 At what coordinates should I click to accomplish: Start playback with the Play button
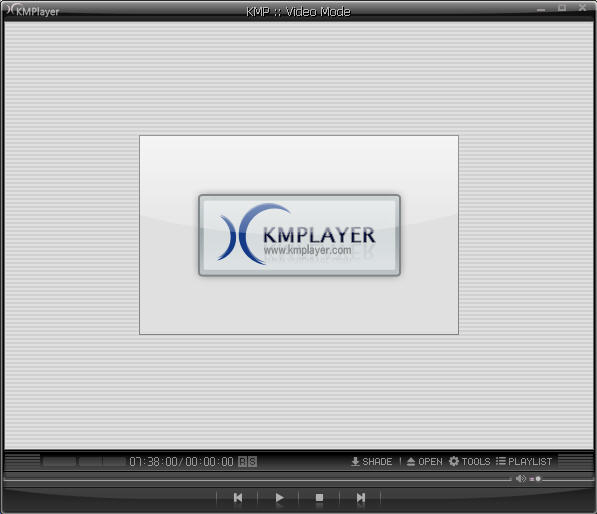pos(279,497)
